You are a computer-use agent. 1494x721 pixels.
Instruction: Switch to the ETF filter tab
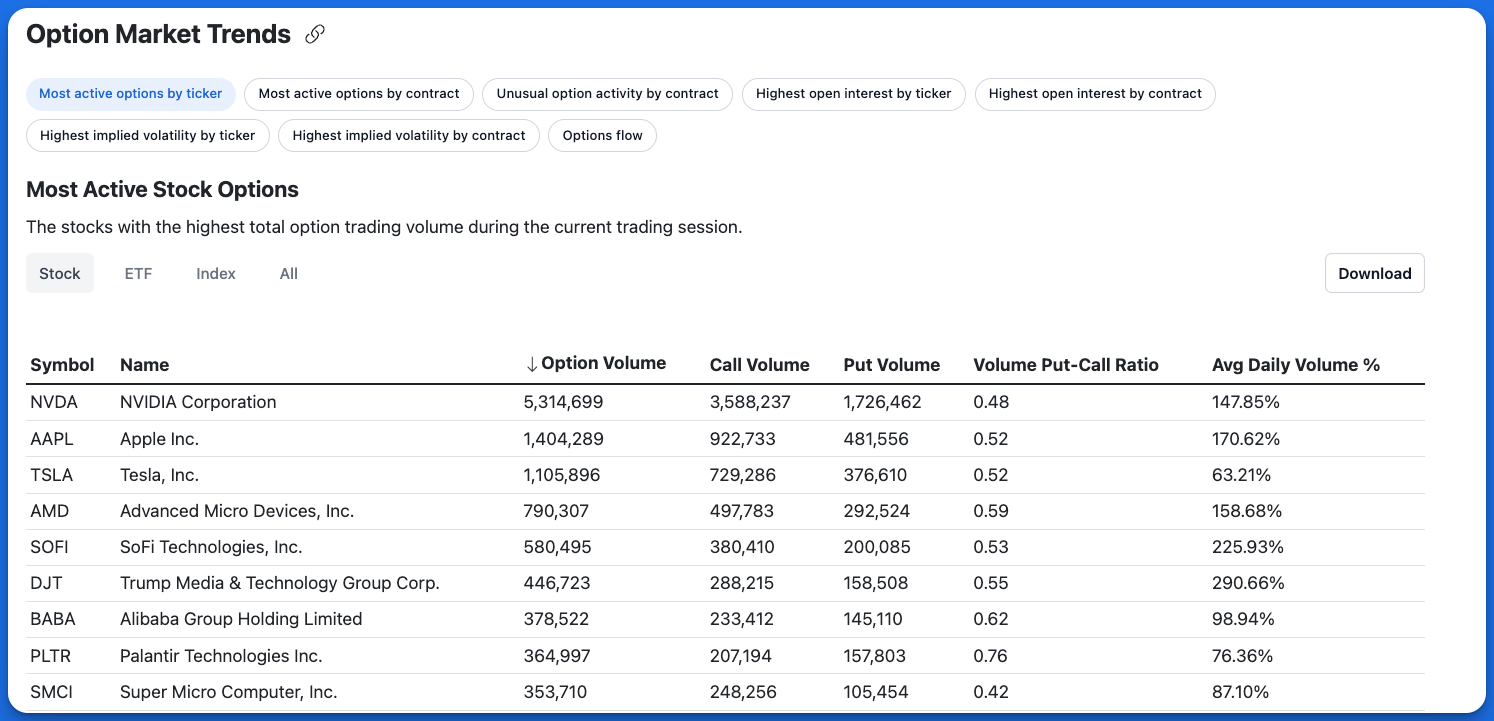(138, 274)
